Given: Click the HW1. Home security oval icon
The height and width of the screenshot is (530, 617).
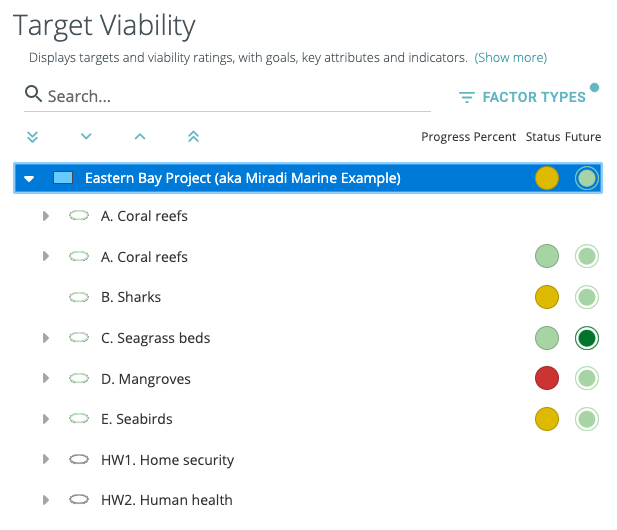Looking at the screenshot, I should pos(79,460).
